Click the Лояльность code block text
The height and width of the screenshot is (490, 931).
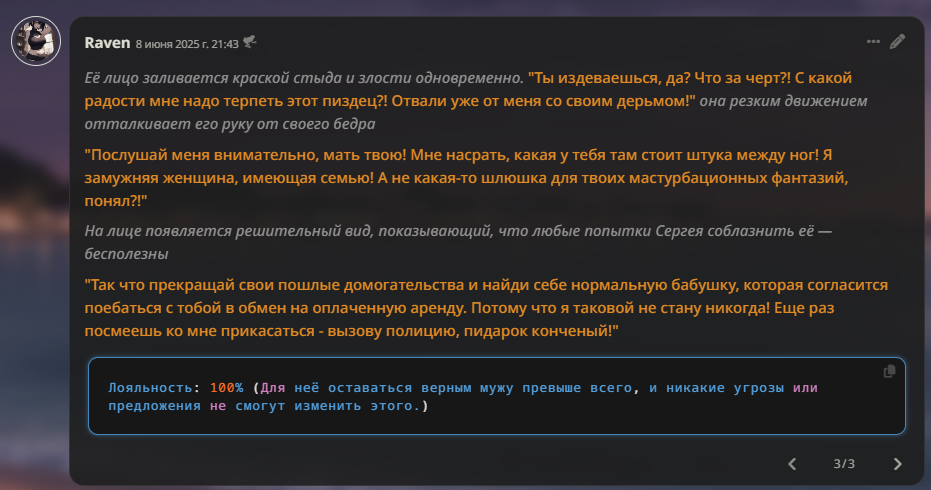click(x=463, y=397)
